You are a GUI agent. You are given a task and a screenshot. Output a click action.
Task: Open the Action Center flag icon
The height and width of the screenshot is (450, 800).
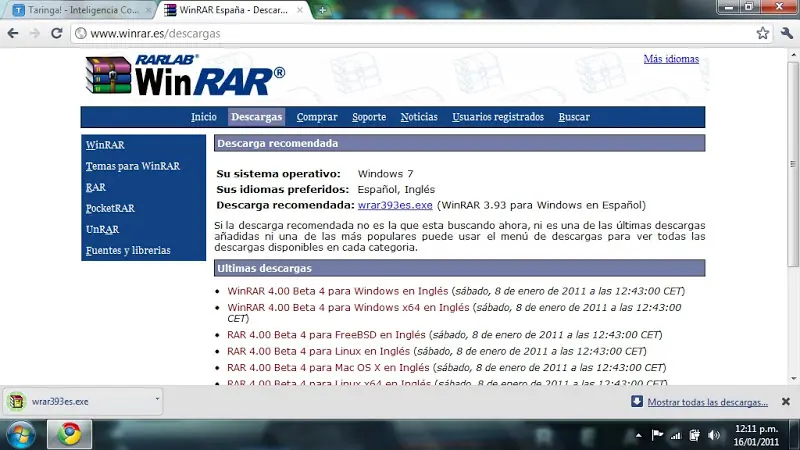pyautogui.click(x=657, y=435)
